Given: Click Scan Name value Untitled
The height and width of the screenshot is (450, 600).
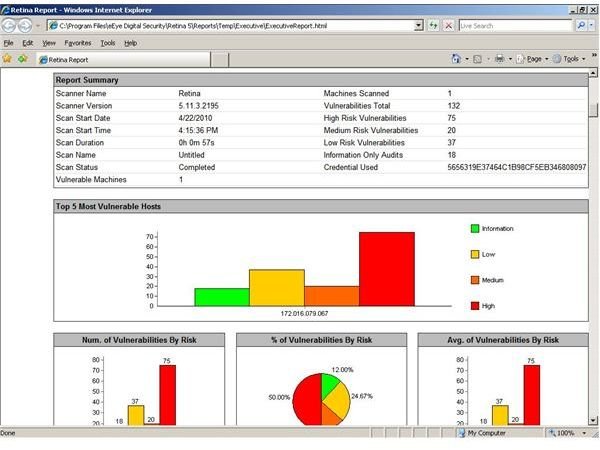Looking at the screenshot, I should click(x=191, y=155).
